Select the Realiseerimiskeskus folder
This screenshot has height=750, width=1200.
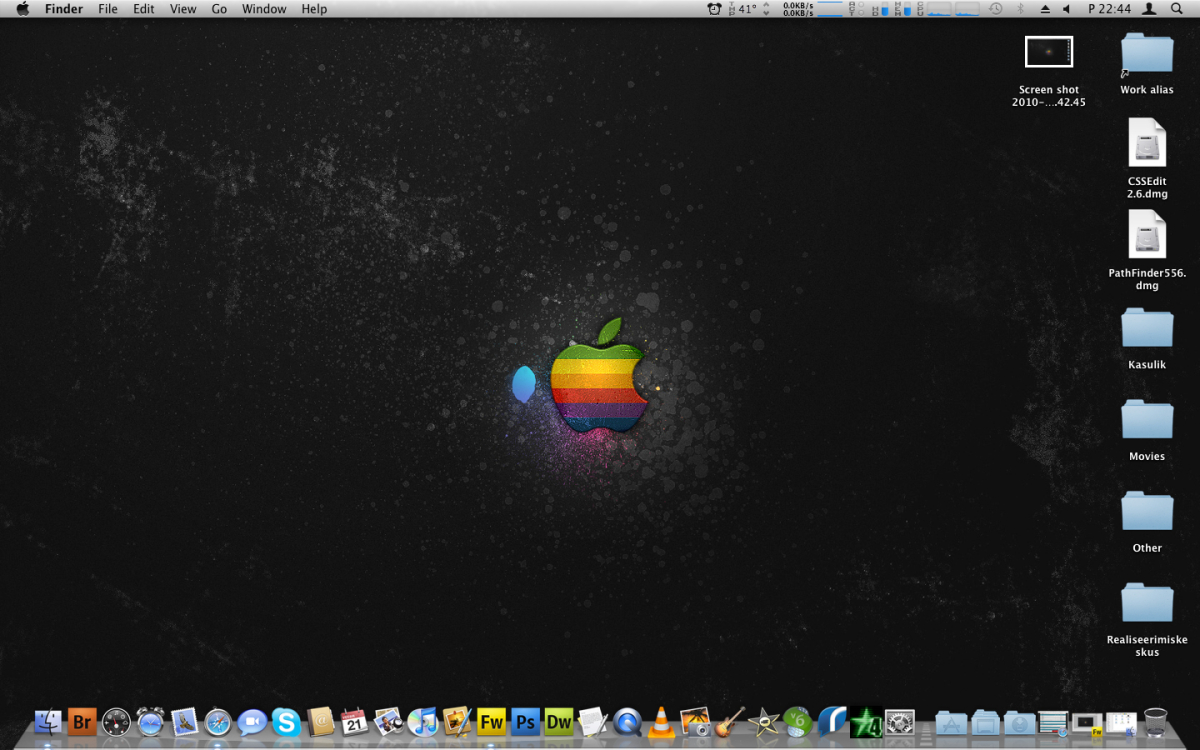coord(1147,619)
